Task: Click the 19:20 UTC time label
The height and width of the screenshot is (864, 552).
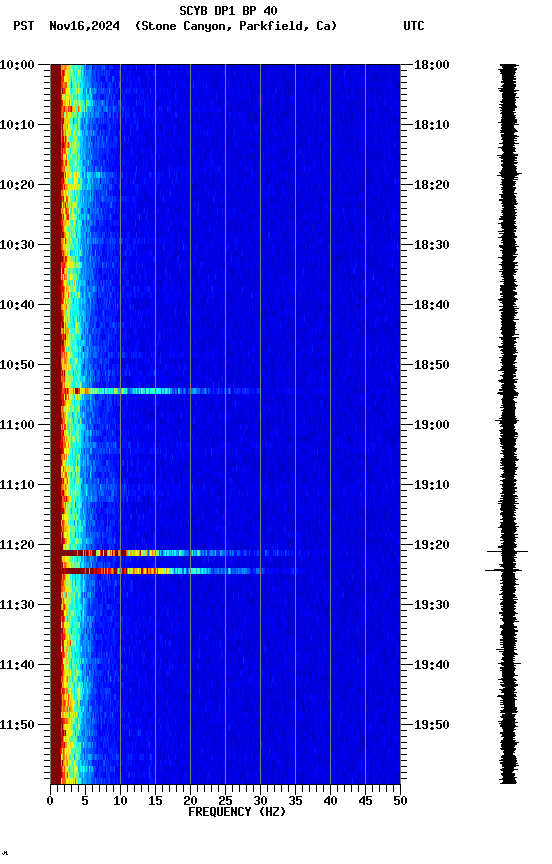Action: pos(432,546)
